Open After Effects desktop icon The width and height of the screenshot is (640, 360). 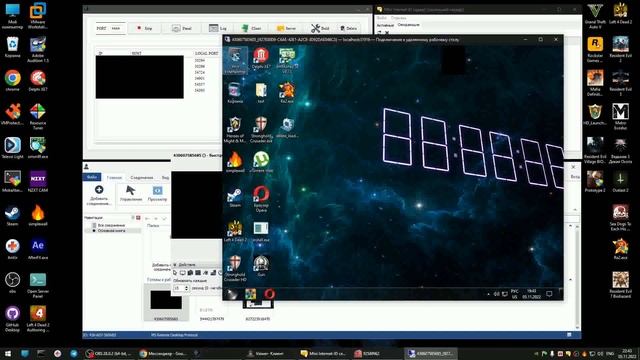coord(38,249)
